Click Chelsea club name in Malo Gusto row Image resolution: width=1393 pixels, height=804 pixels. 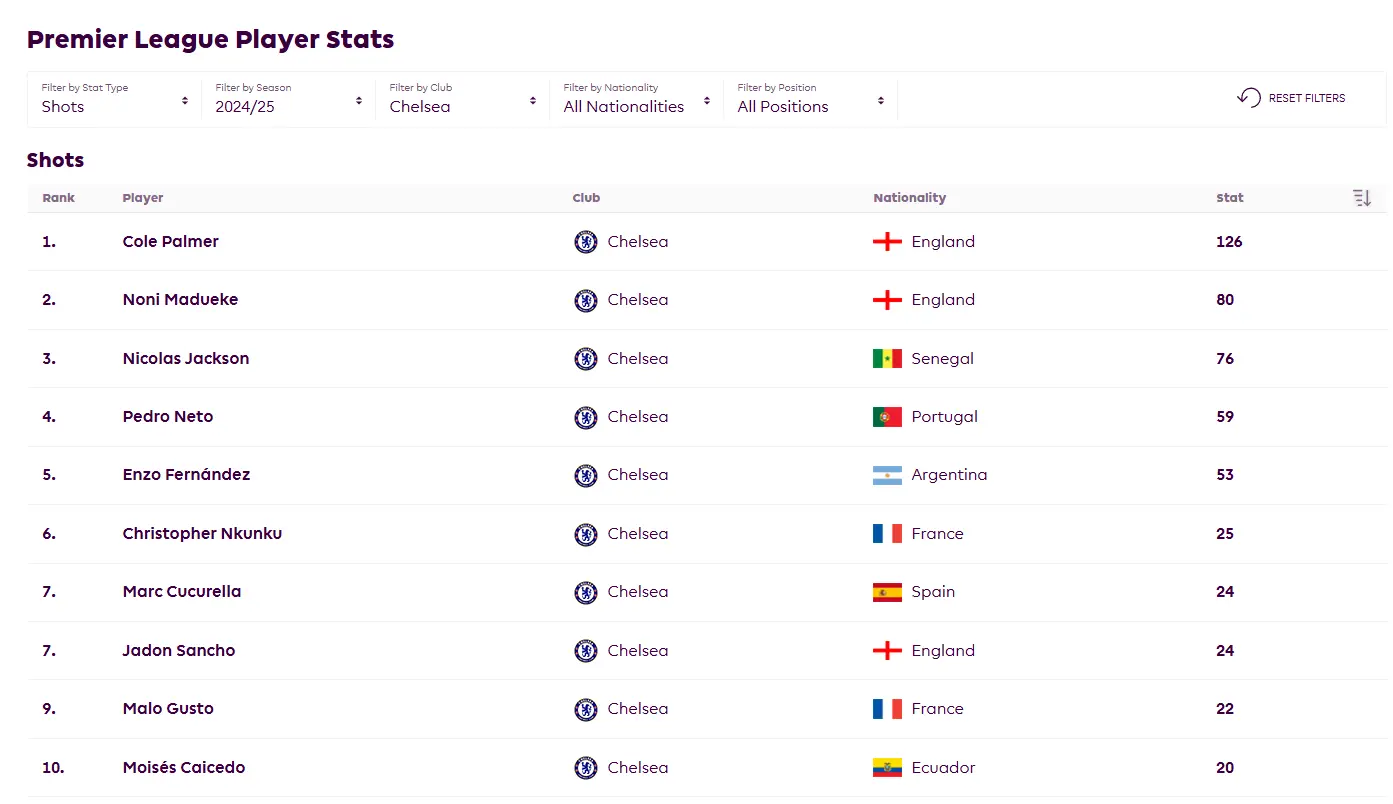(x=638, y=709)
